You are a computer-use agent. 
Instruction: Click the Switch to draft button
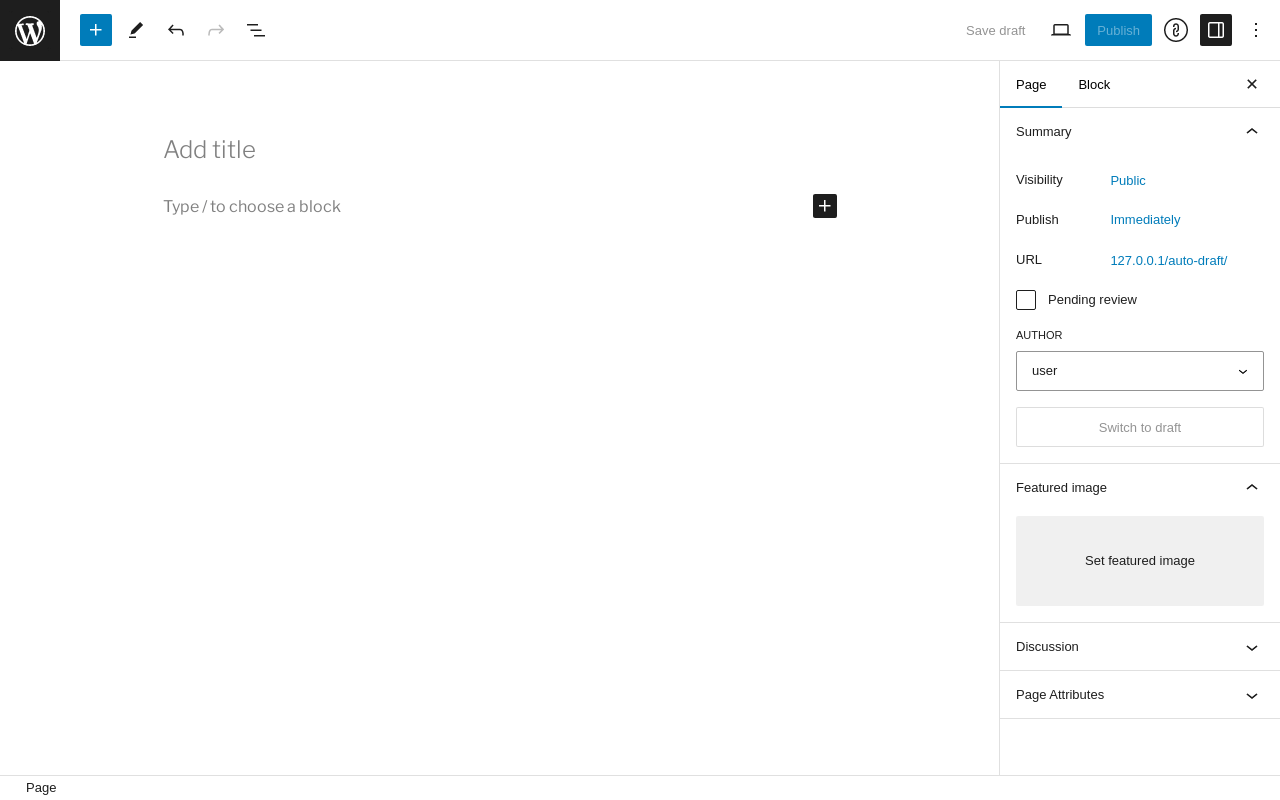click(x=1140, y=427)
